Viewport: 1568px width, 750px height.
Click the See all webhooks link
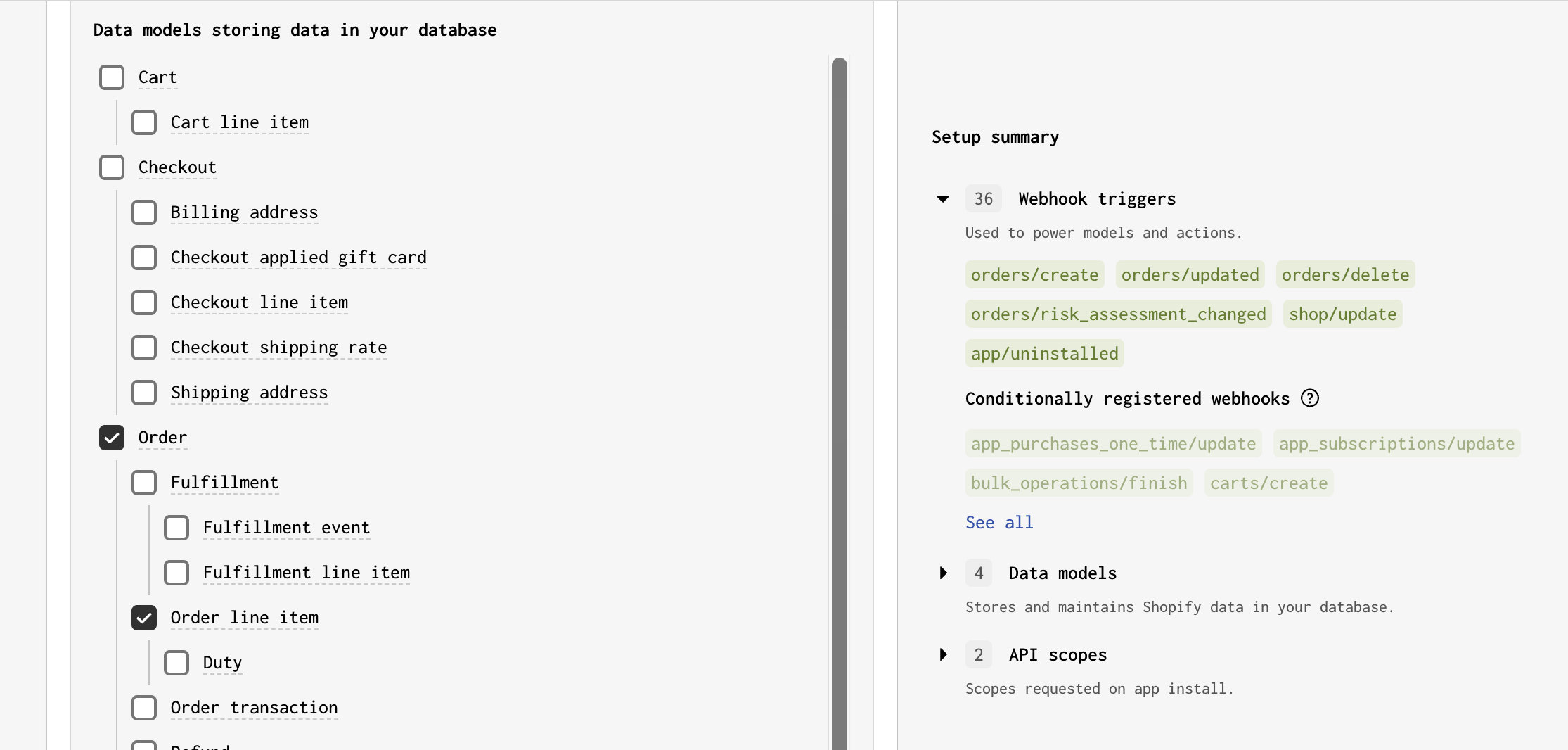pyautogui.click(x=999, y=523)
